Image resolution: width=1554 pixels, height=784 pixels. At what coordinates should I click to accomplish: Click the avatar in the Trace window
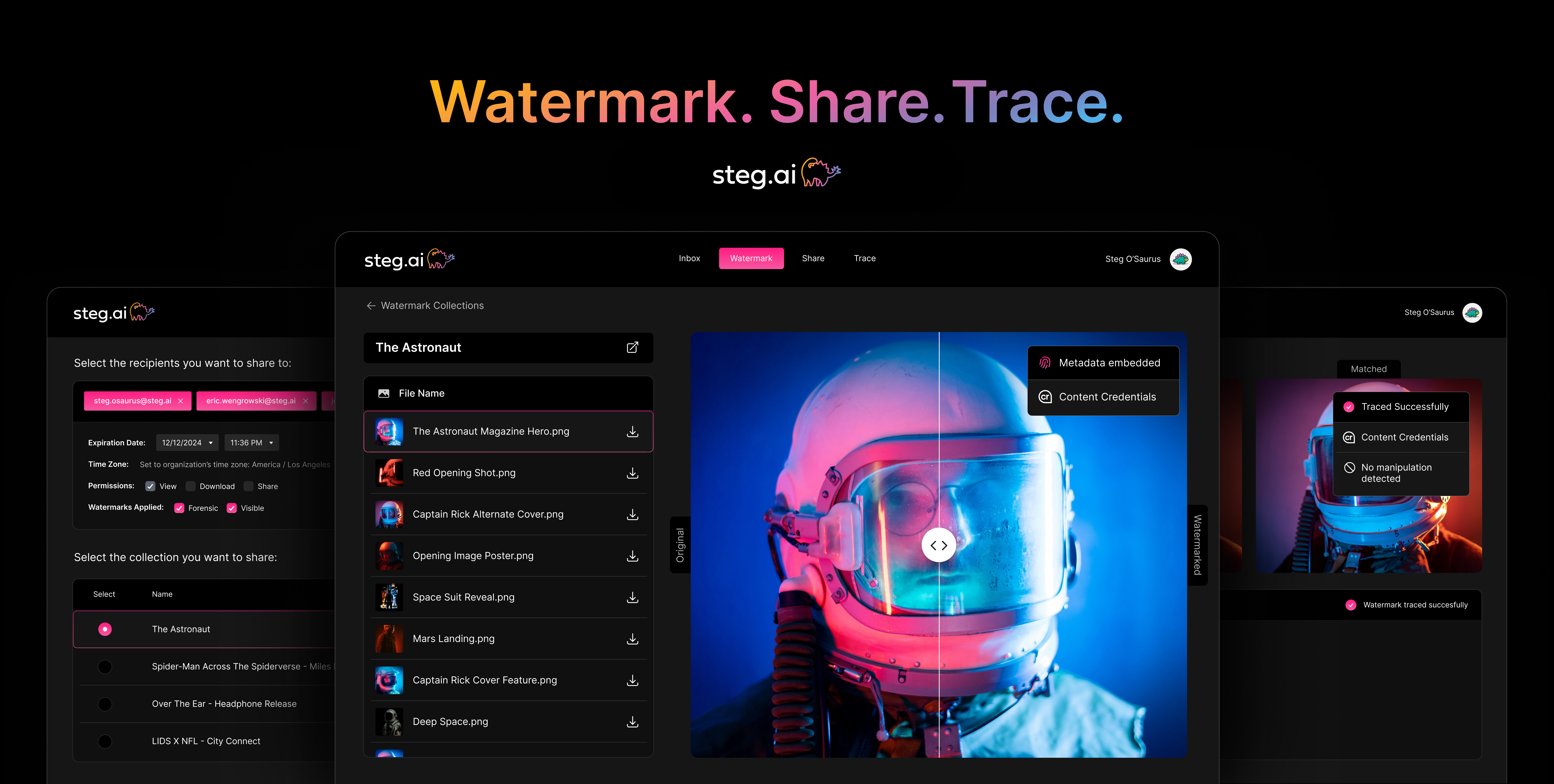[x=1472, y=312]
